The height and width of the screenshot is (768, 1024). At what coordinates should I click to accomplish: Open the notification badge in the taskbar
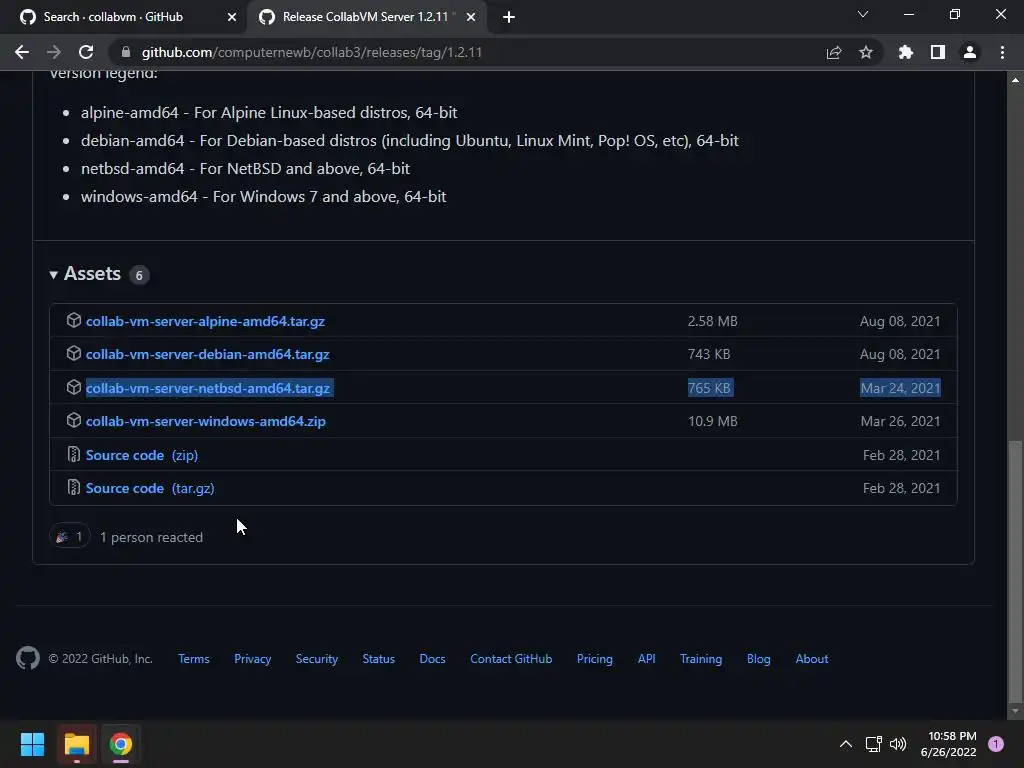996,744
